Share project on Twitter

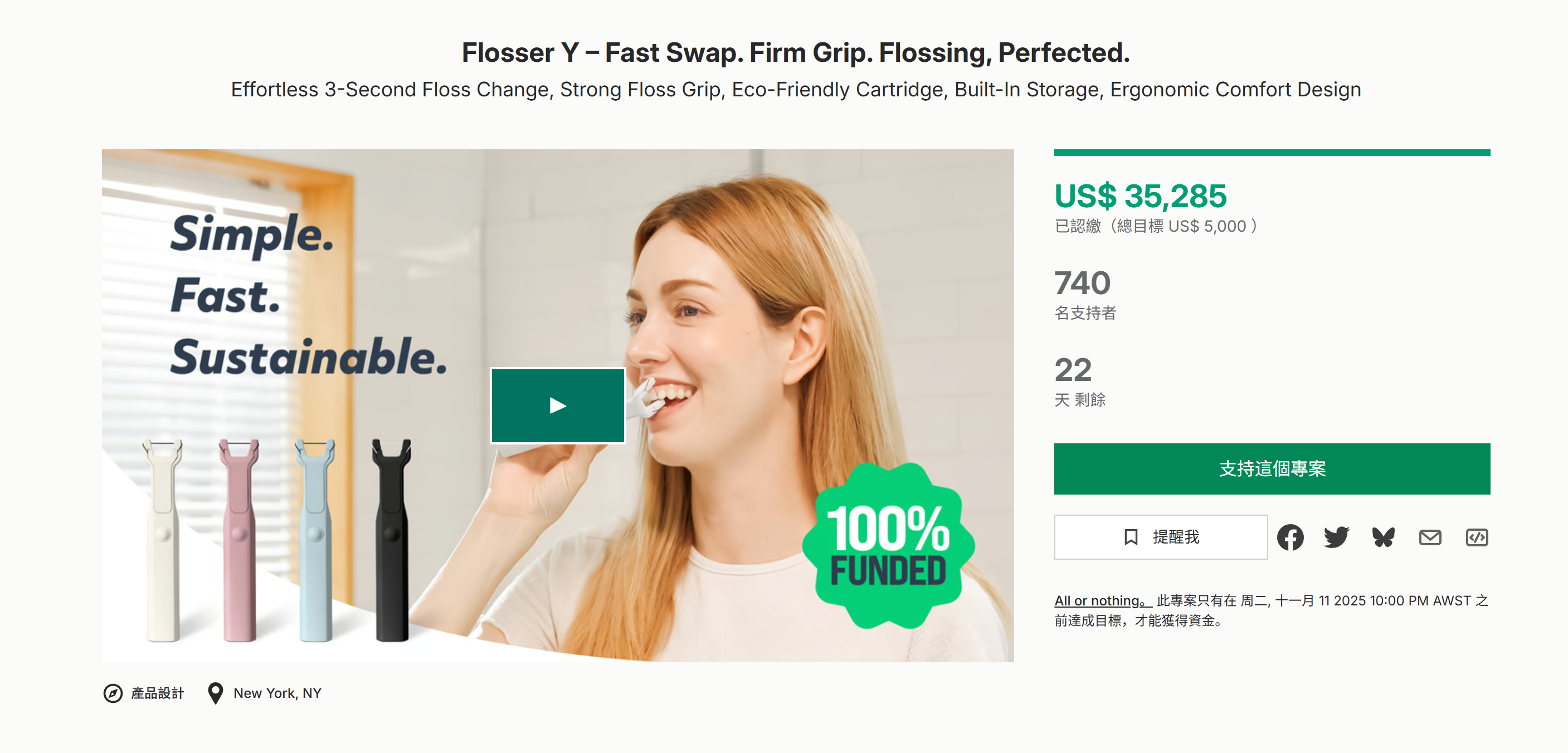tap(1336, 537)
